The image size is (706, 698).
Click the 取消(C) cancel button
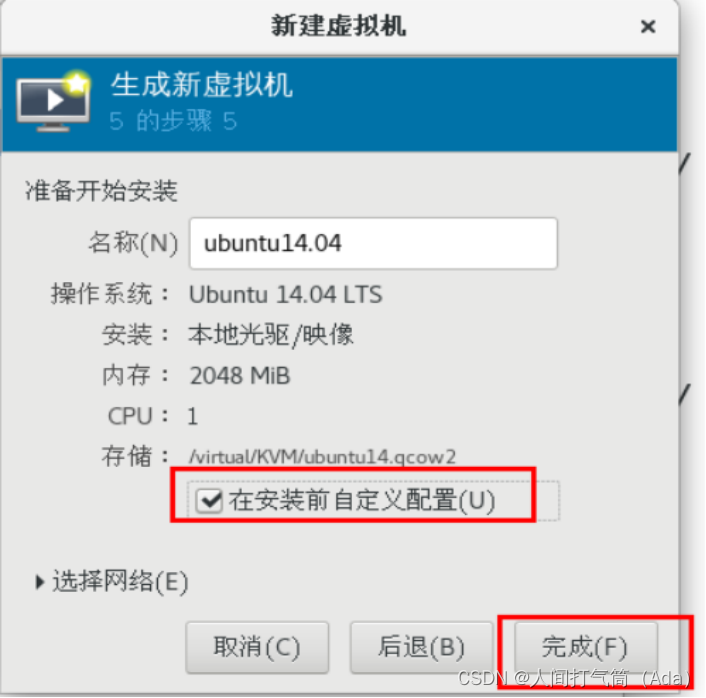click(257, 647)
